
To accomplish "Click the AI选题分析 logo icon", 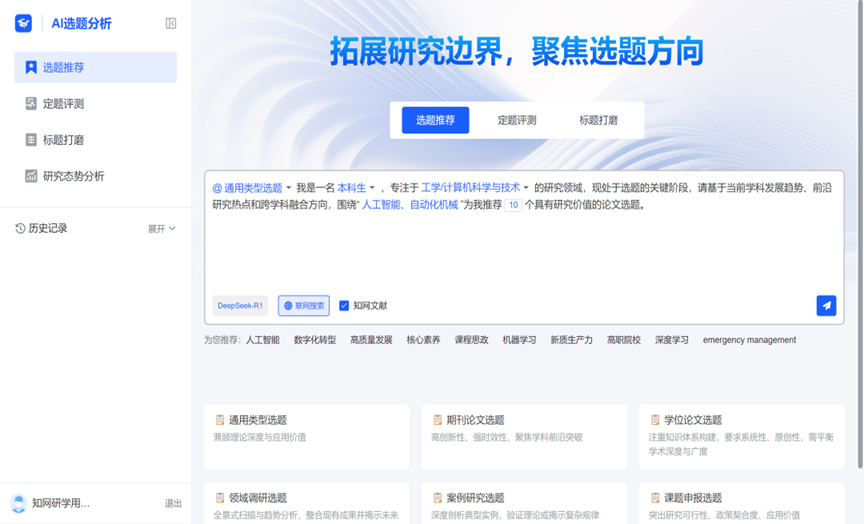I will point(23,23).
